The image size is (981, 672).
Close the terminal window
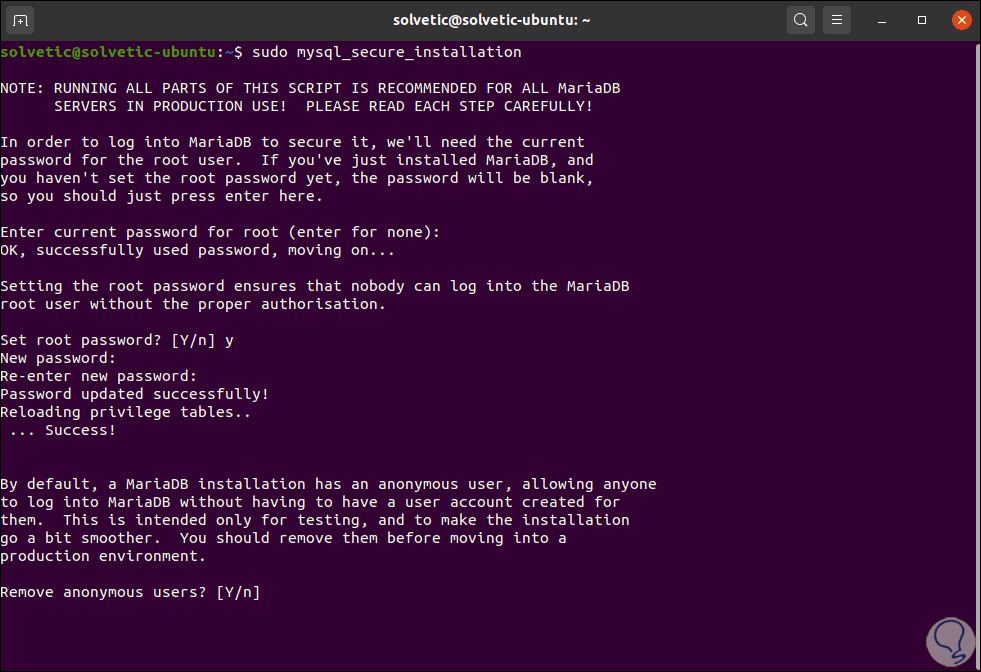960,19
